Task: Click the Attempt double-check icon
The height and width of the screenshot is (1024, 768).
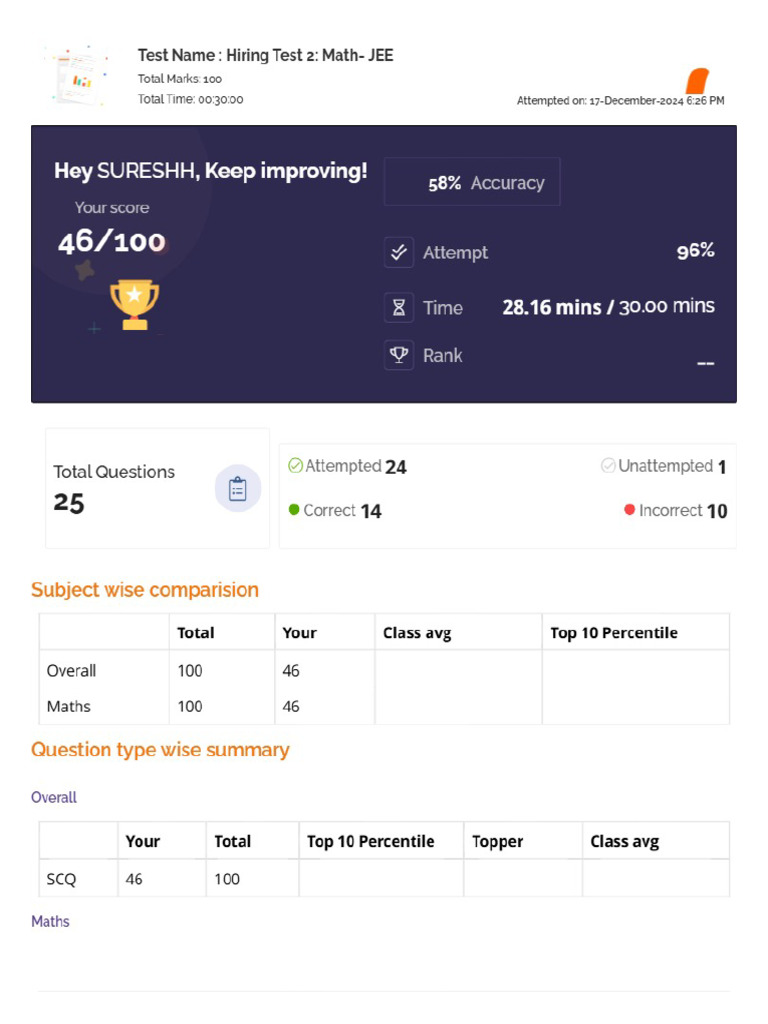Action: (399, 253)
